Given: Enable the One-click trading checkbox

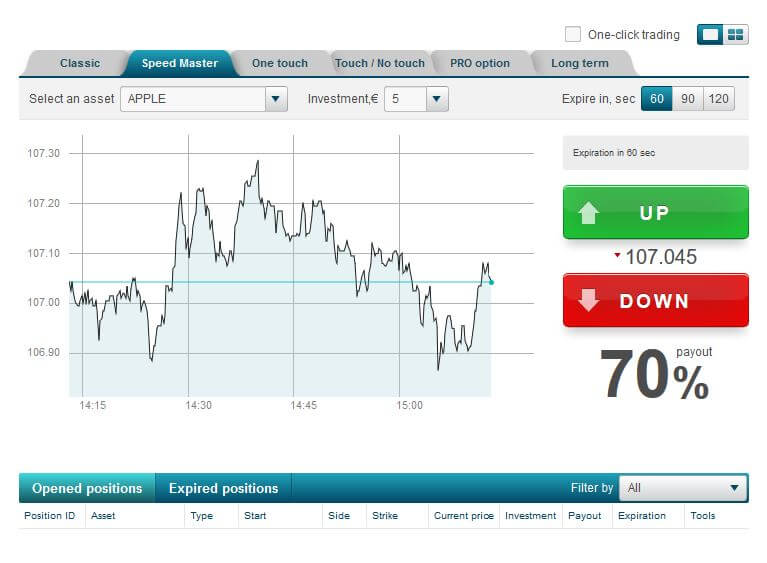Looking at the screenshot, I should click(573, 34).
